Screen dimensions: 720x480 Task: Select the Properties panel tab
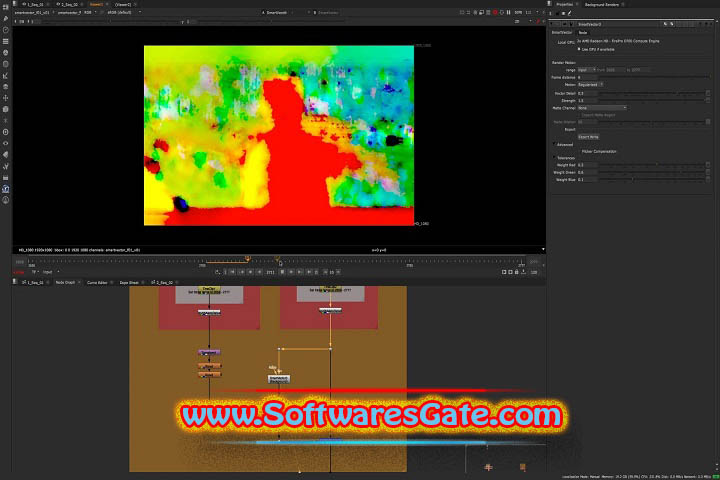[x=564, y=4]
